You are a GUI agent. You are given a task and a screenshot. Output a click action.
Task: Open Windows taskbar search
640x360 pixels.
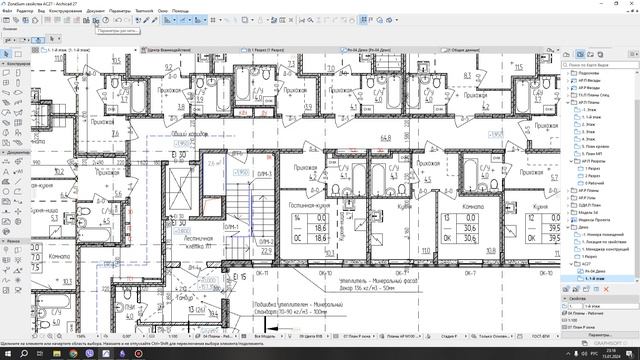tap(24, 353)
